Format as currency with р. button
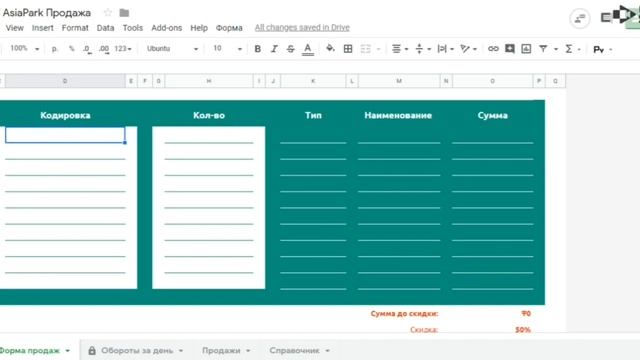640x360 pixels. [x=54, y=49]
